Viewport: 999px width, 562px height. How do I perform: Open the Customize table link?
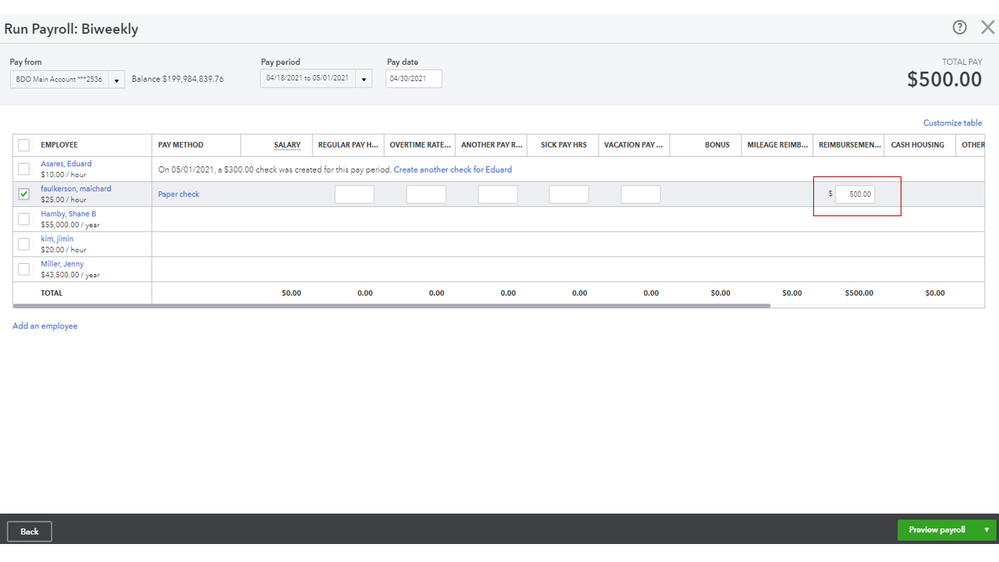[952, 123]
